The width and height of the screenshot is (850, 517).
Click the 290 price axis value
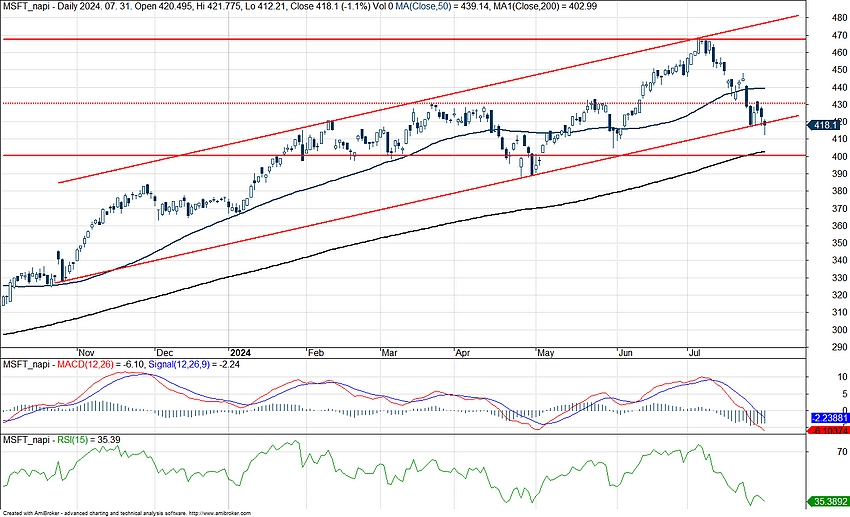click(x=840, y=347)
